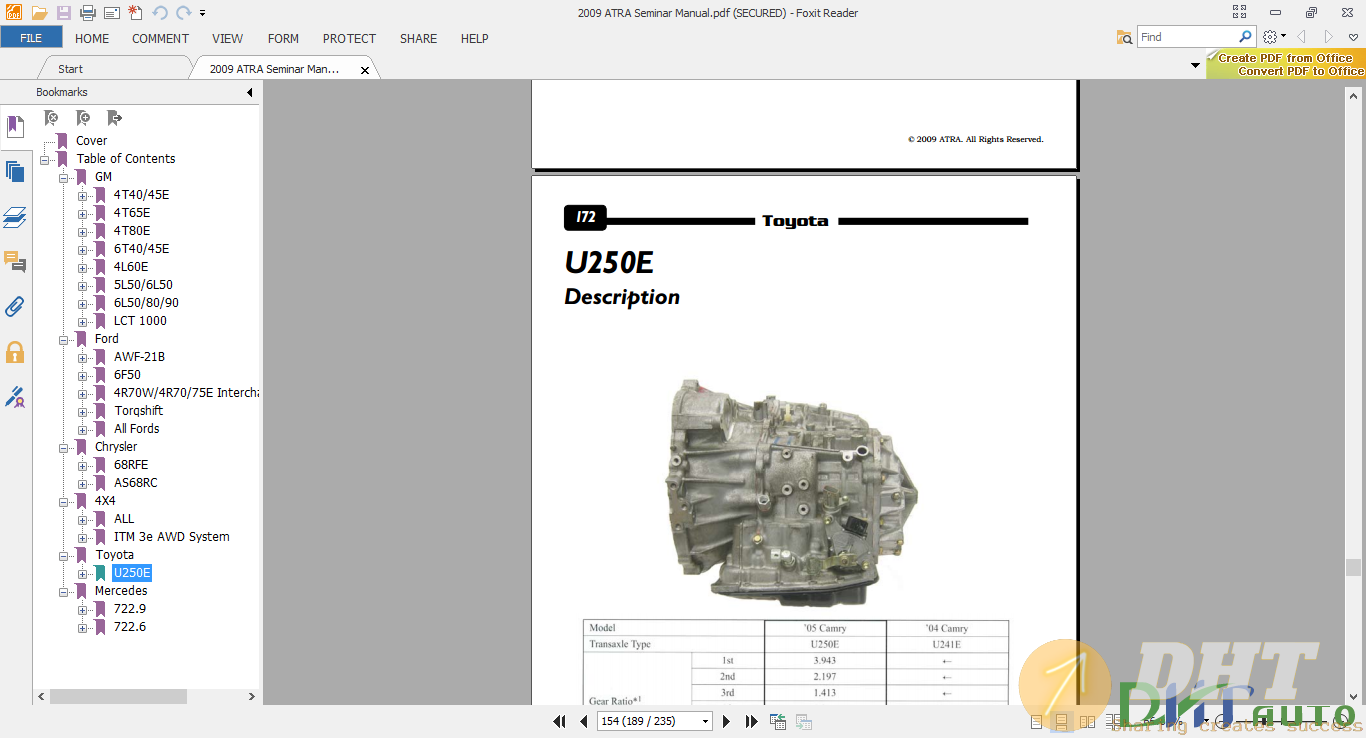Click the advanced search folder icon
The height and width of the screenshot is (738, 1366).
click(x=1124, y=37)
